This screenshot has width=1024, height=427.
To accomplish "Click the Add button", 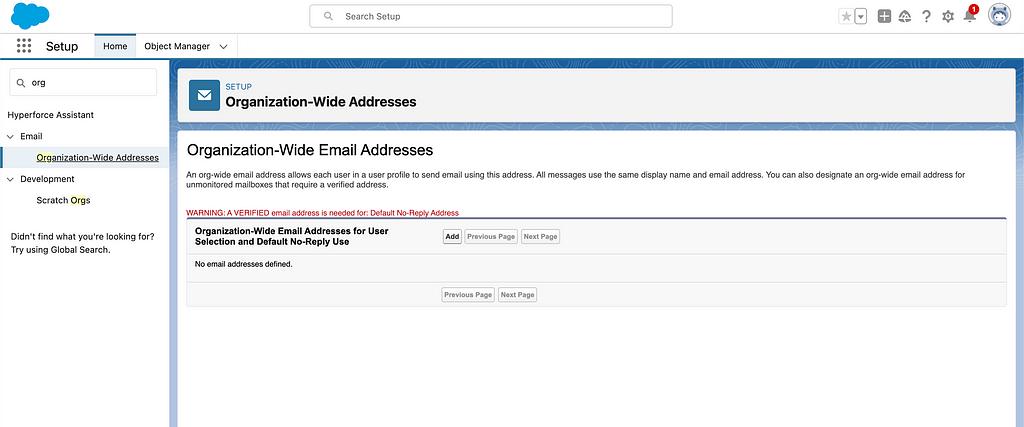I will (452, 237).
